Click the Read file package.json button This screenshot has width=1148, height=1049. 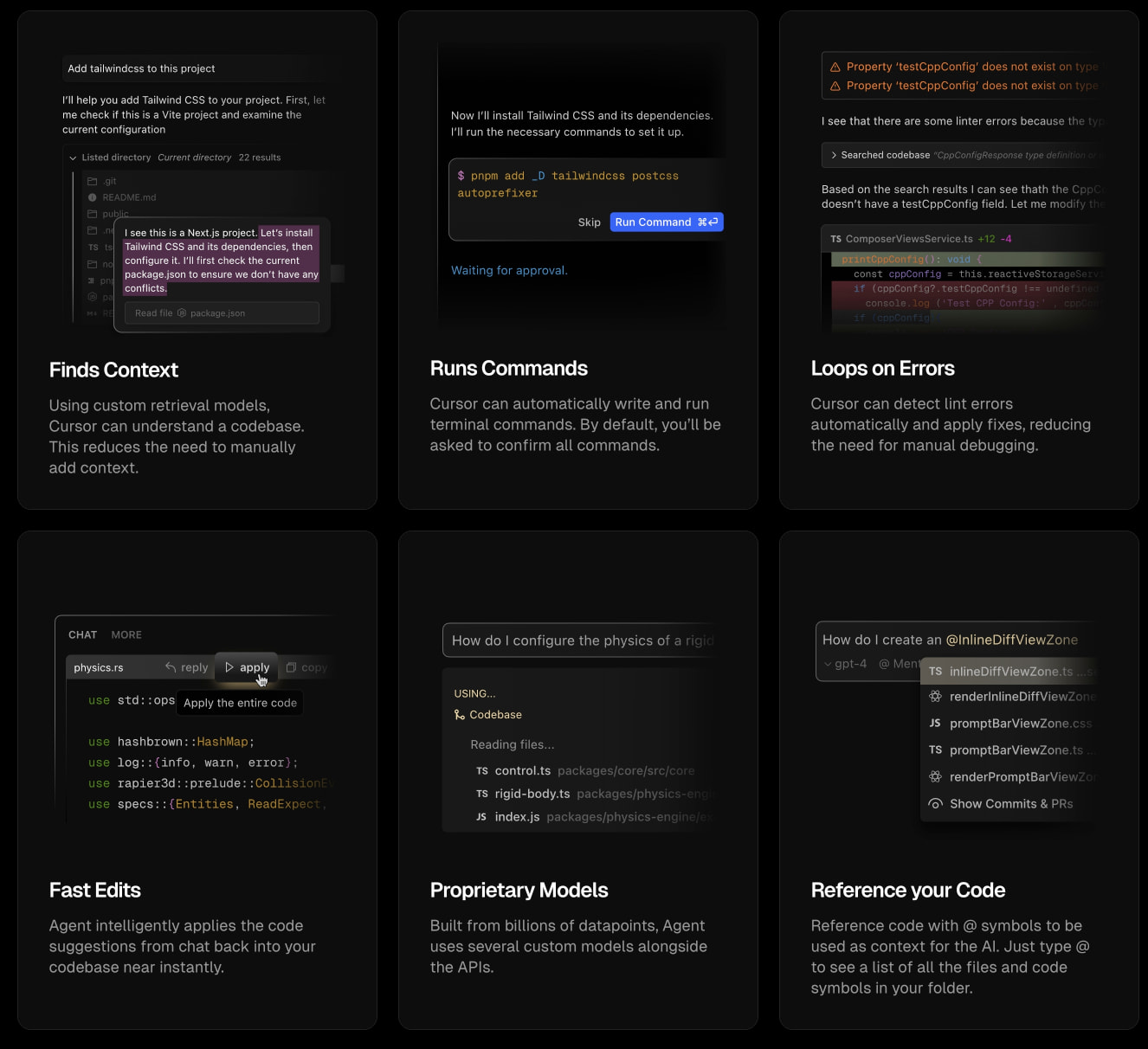222,313
